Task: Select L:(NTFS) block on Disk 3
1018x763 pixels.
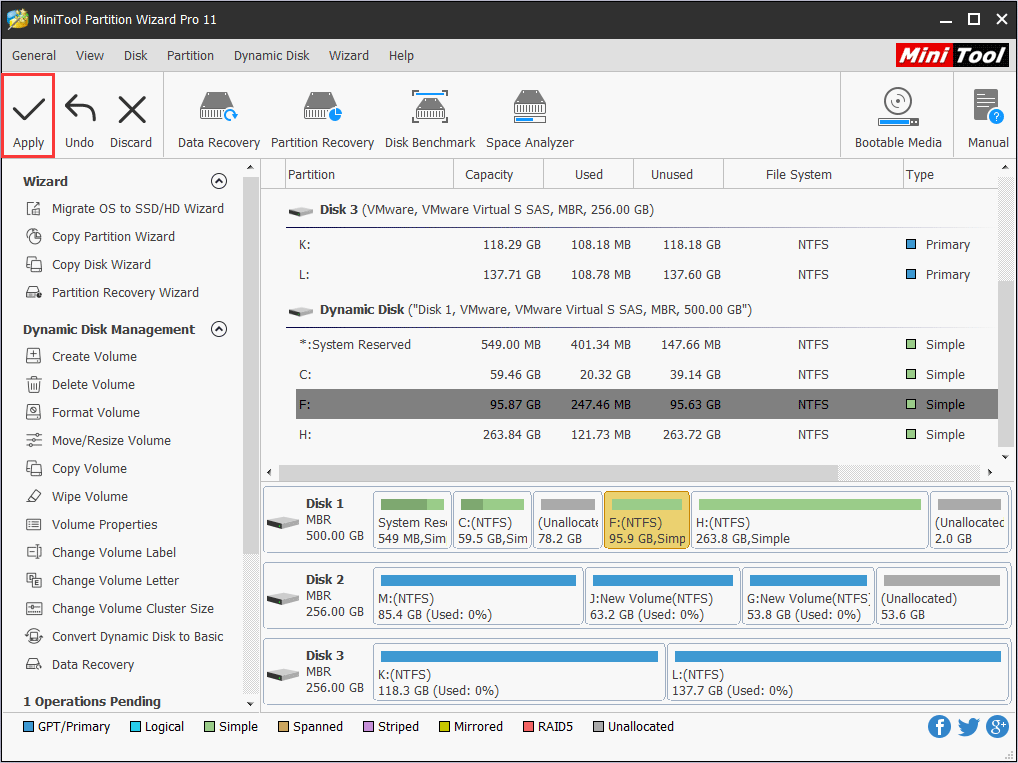Action: 838,672
